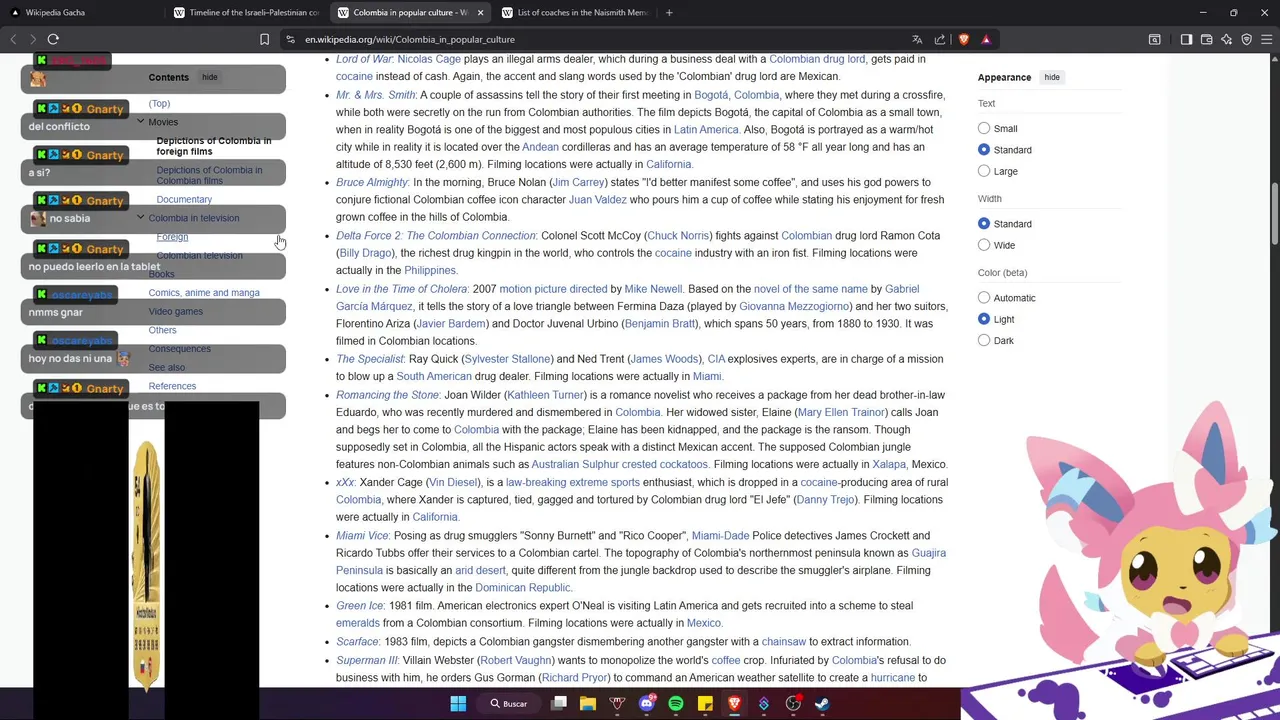Open the Romancing the Stone link
This screenshot has width=1280, height=720.
coord(387,395)
